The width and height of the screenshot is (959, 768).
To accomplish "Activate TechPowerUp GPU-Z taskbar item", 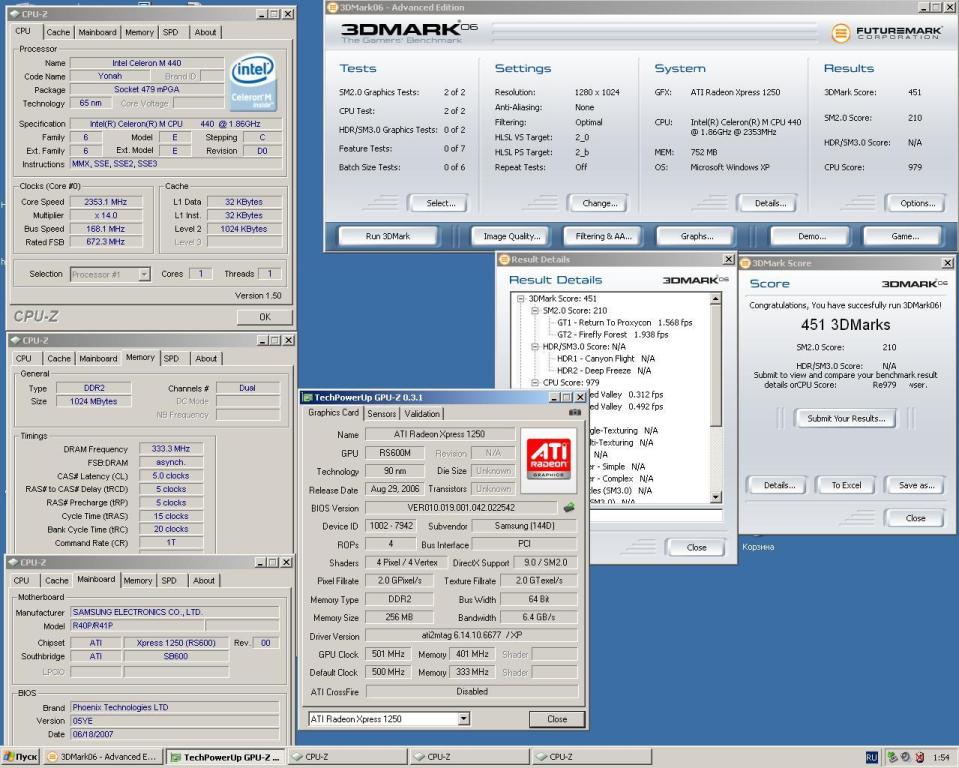I will [x=225, y=756].
